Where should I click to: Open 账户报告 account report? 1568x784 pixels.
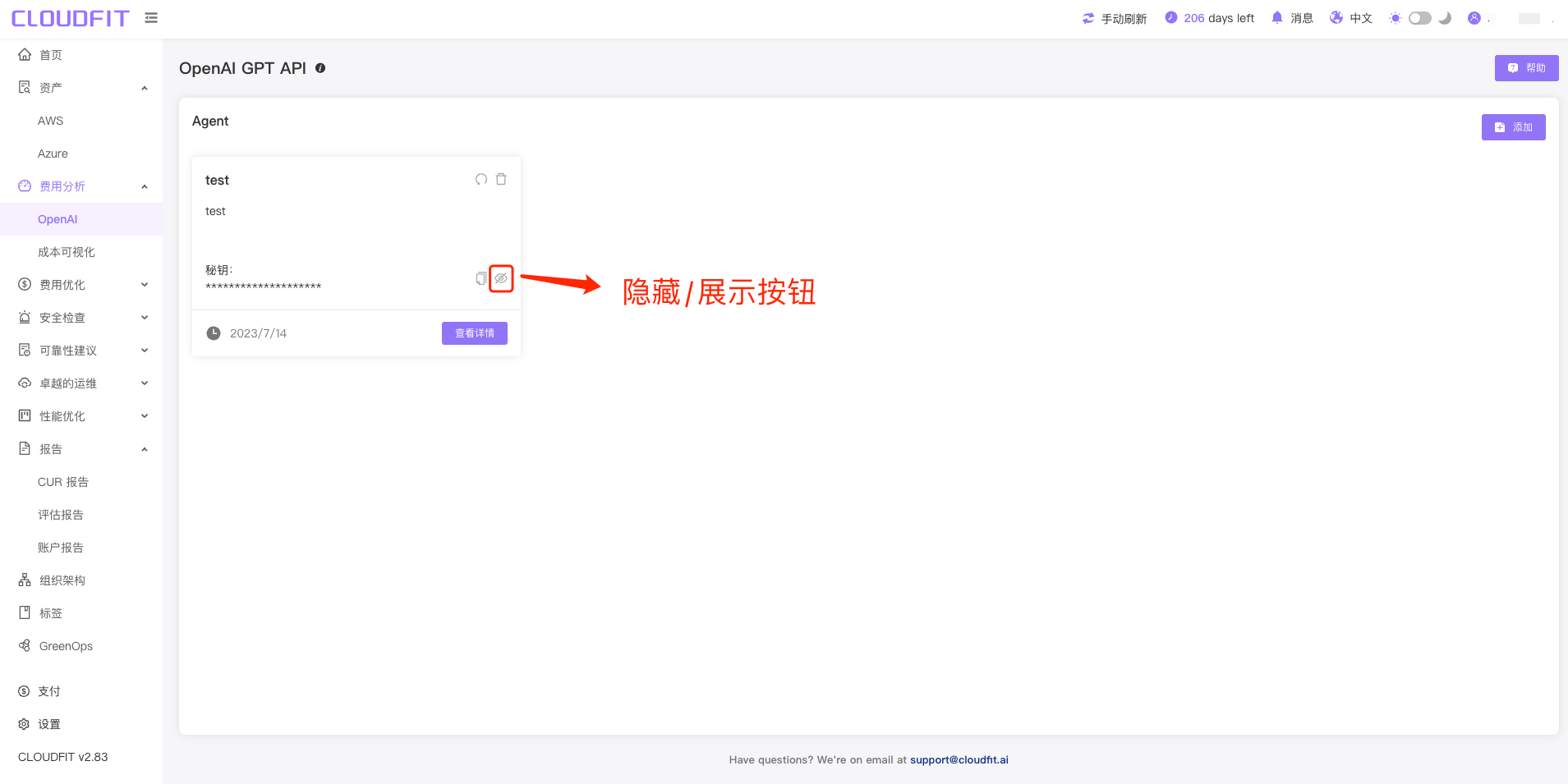(81, 548)
